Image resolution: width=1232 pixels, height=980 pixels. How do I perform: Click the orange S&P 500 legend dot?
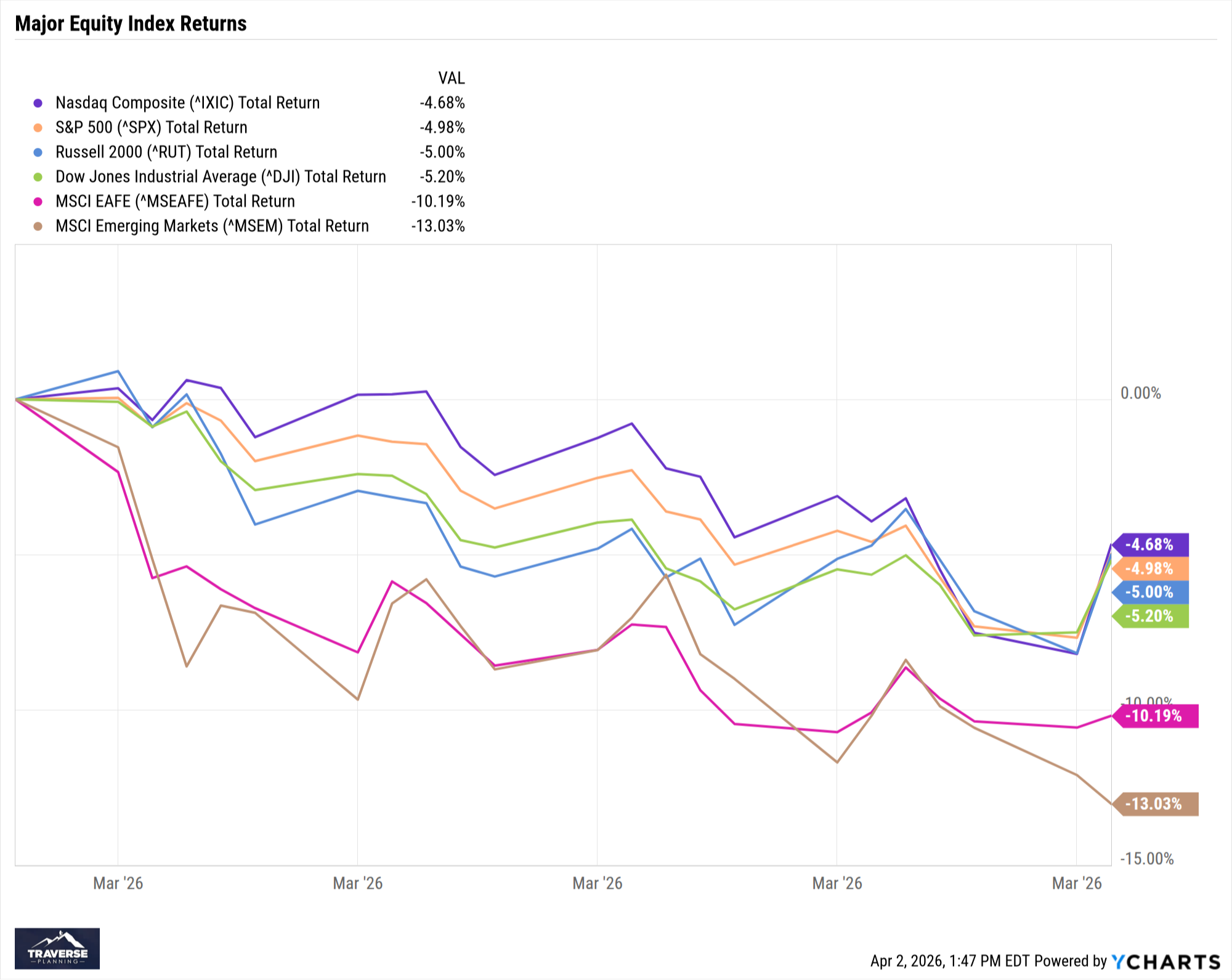click(38, 128)
